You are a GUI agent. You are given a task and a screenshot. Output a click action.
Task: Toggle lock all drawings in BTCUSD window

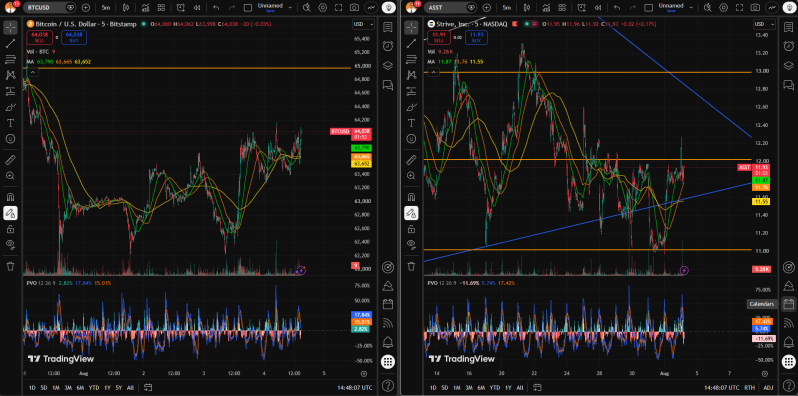[x=10, y=229]
